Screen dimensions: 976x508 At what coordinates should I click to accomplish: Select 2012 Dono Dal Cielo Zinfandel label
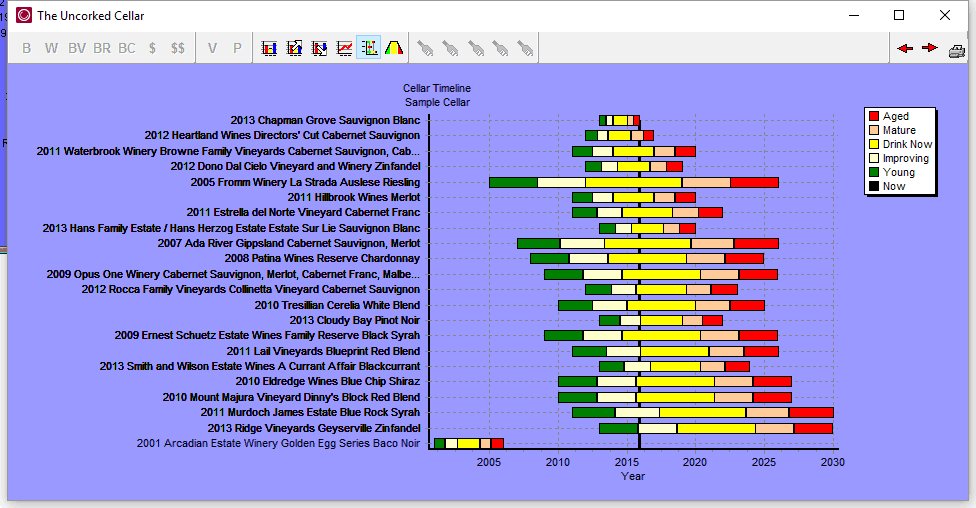click(x=295, y=166)
